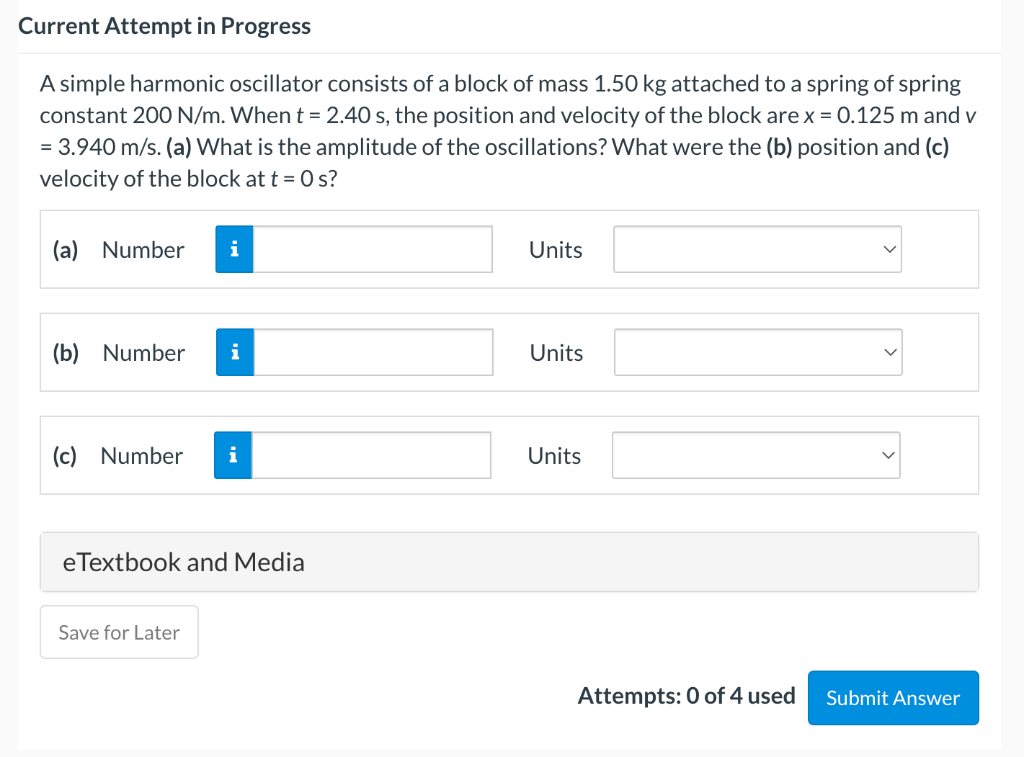Click the info icon for part (a)
Screen dimensions: 1024x757
pos(234,250)
